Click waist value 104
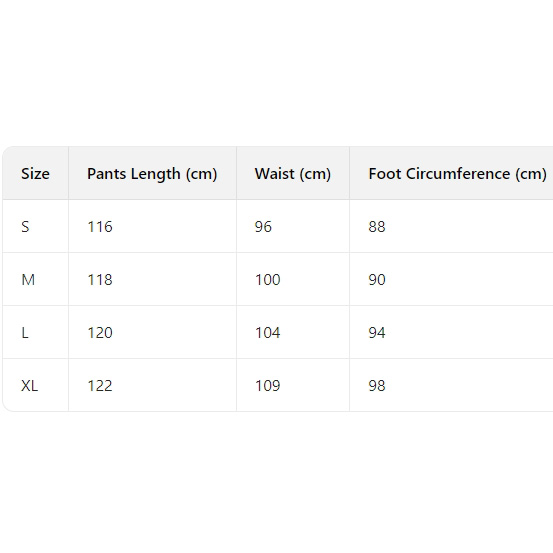Viewport: 553px width, 553px height. pos(268,333)
